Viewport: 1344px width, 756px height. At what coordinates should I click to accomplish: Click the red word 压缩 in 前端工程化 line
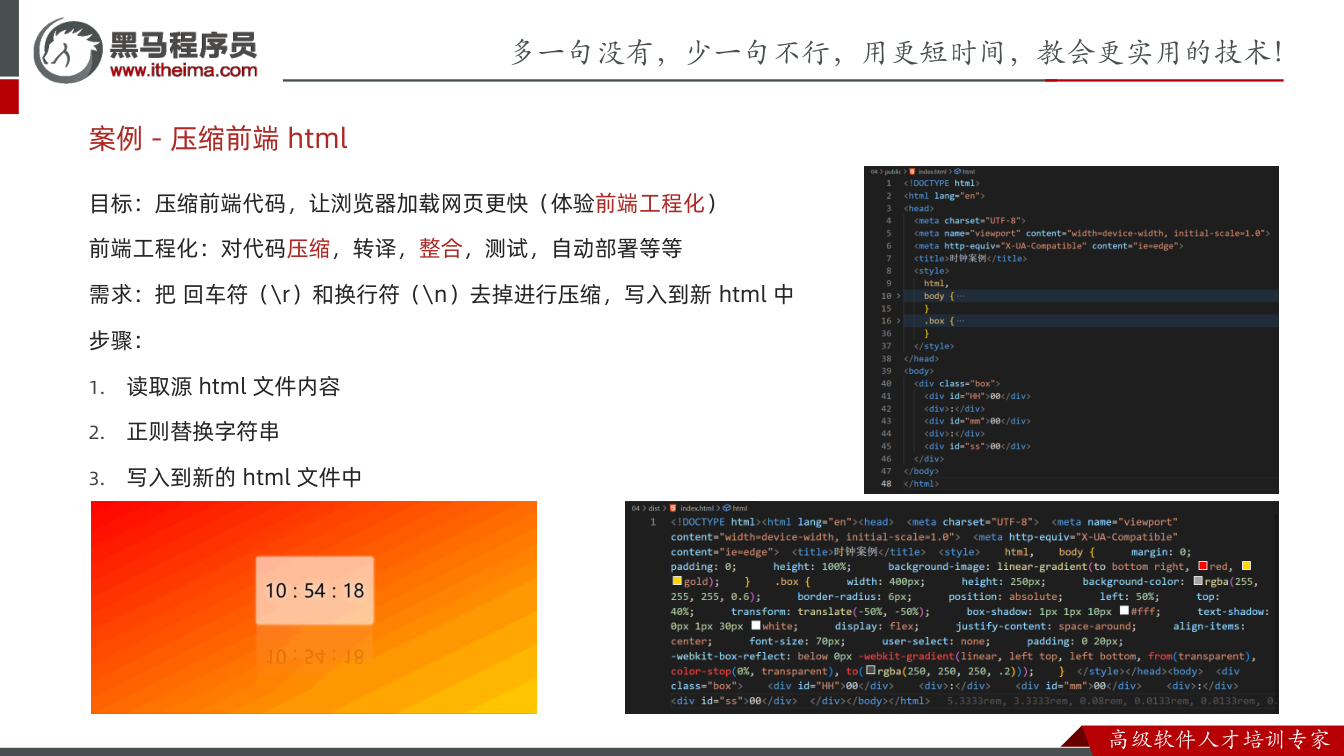click(308, 248)
